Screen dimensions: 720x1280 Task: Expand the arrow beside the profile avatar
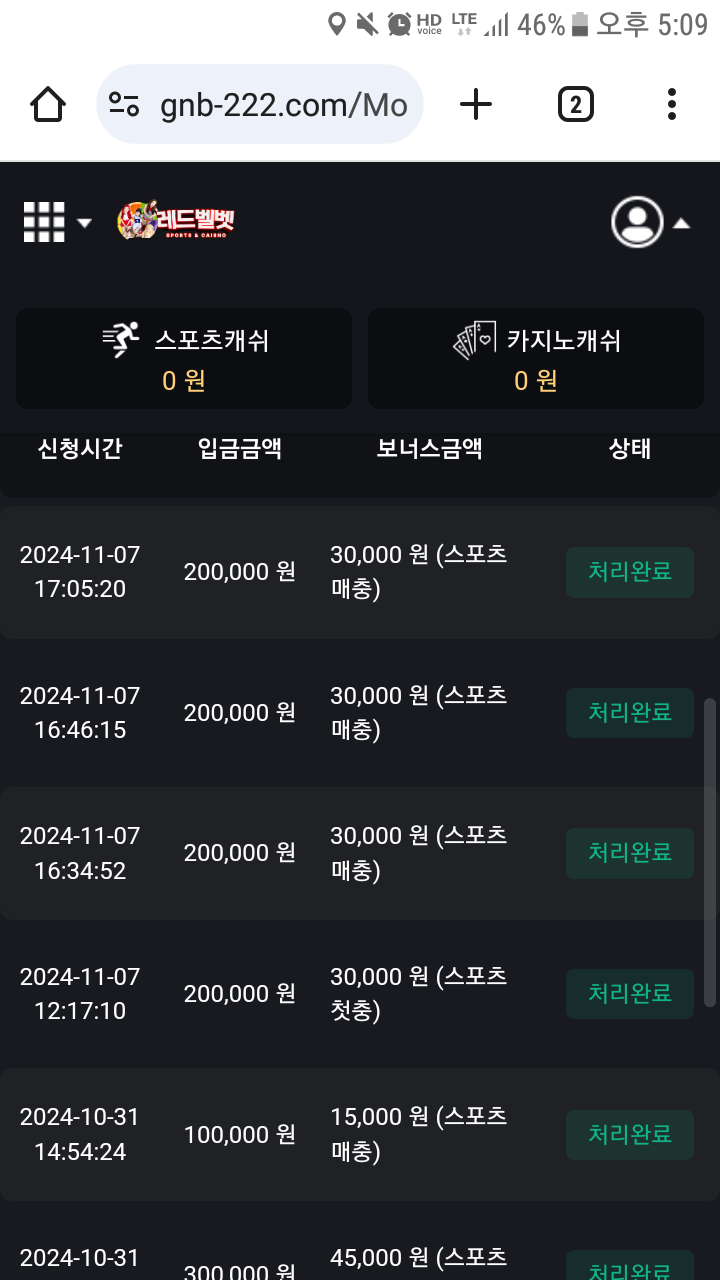pos(681,223)
